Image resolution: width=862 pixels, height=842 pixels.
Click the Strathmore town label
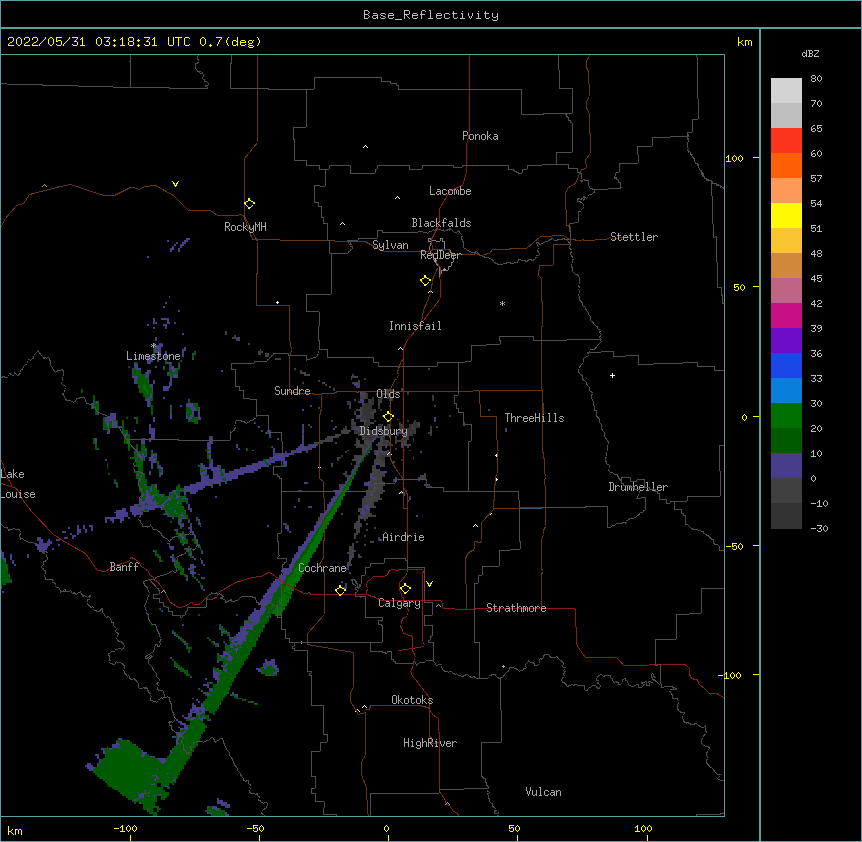click(516, 608)
